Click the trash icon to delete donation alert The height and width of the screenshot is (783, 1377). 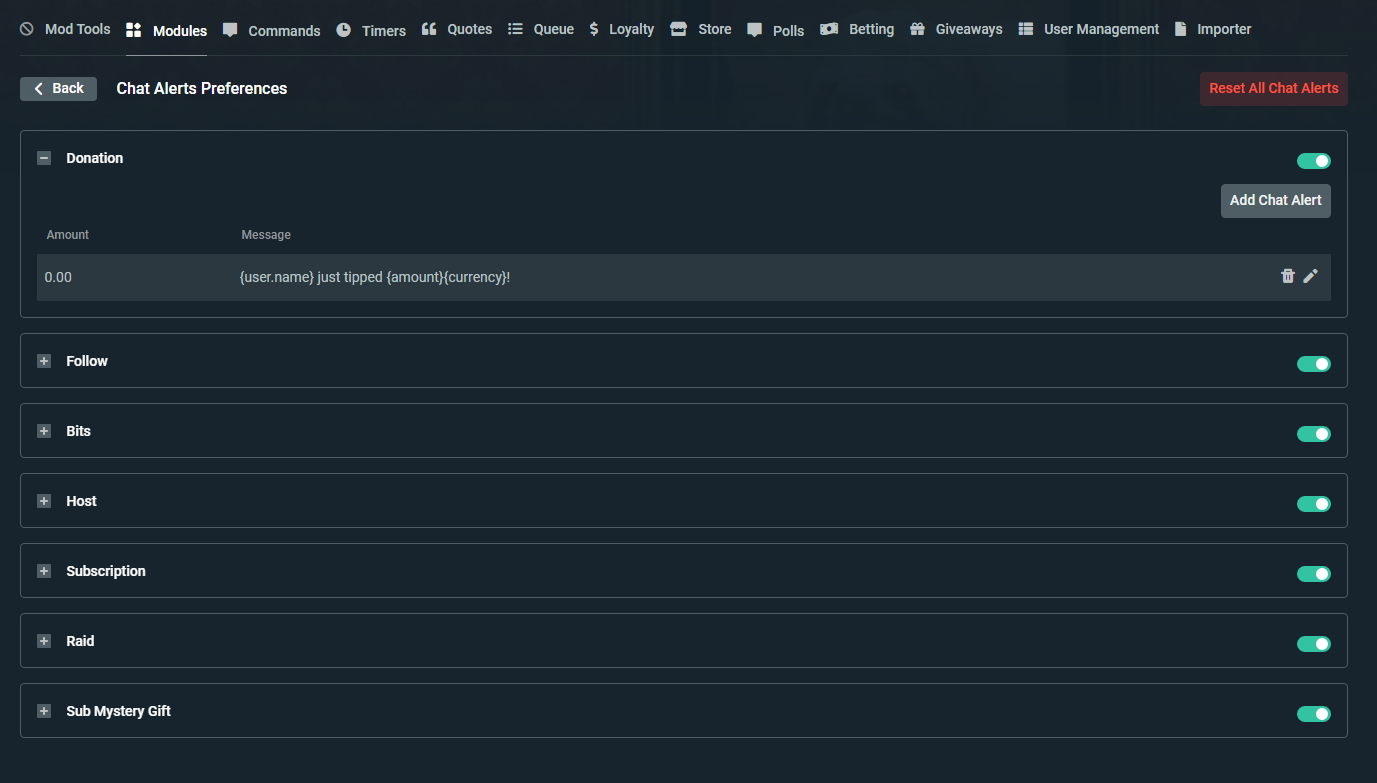(x=1287, y=276)
